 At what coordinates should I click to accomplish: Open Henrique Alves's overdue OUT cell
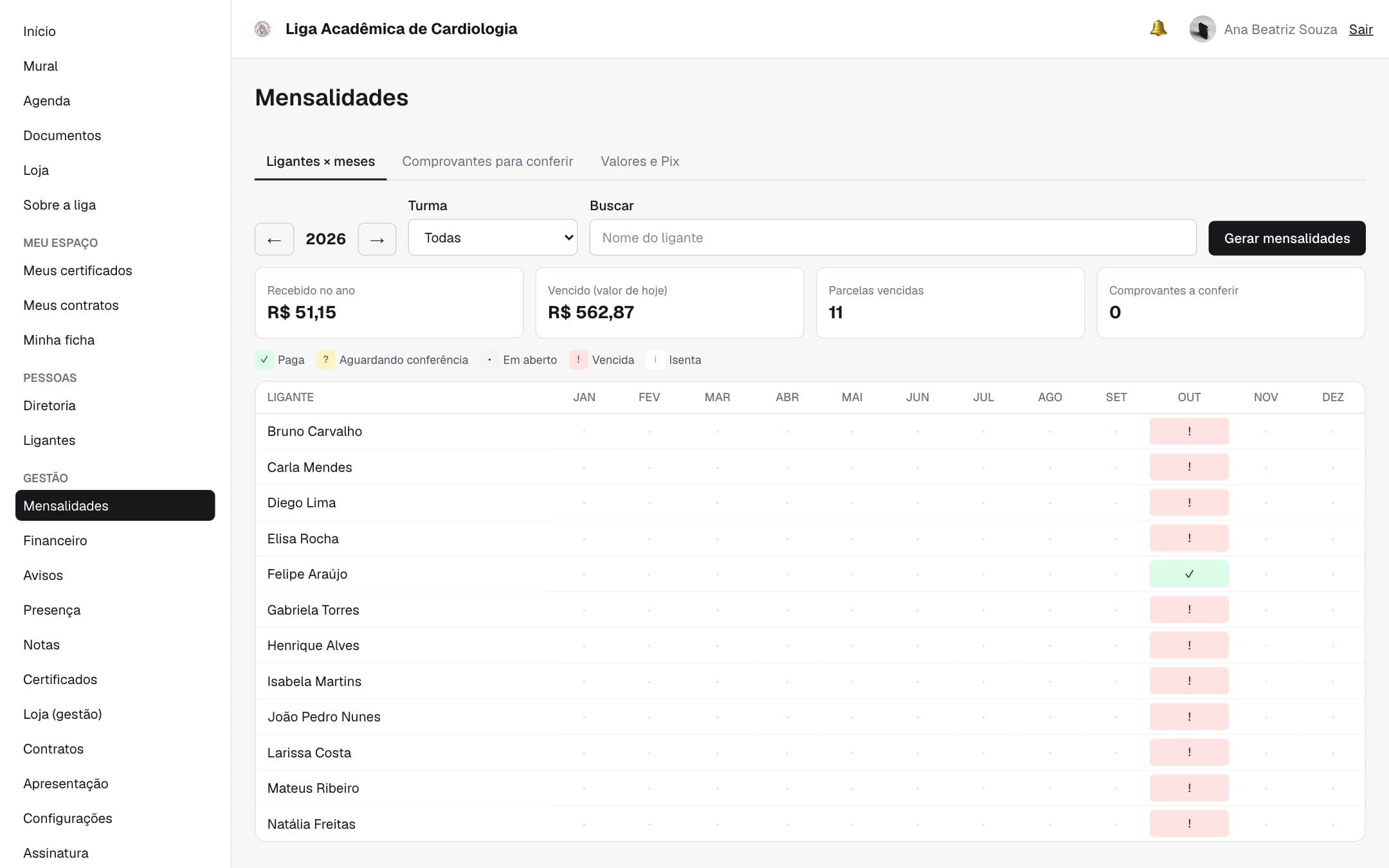coord(1189,646)
